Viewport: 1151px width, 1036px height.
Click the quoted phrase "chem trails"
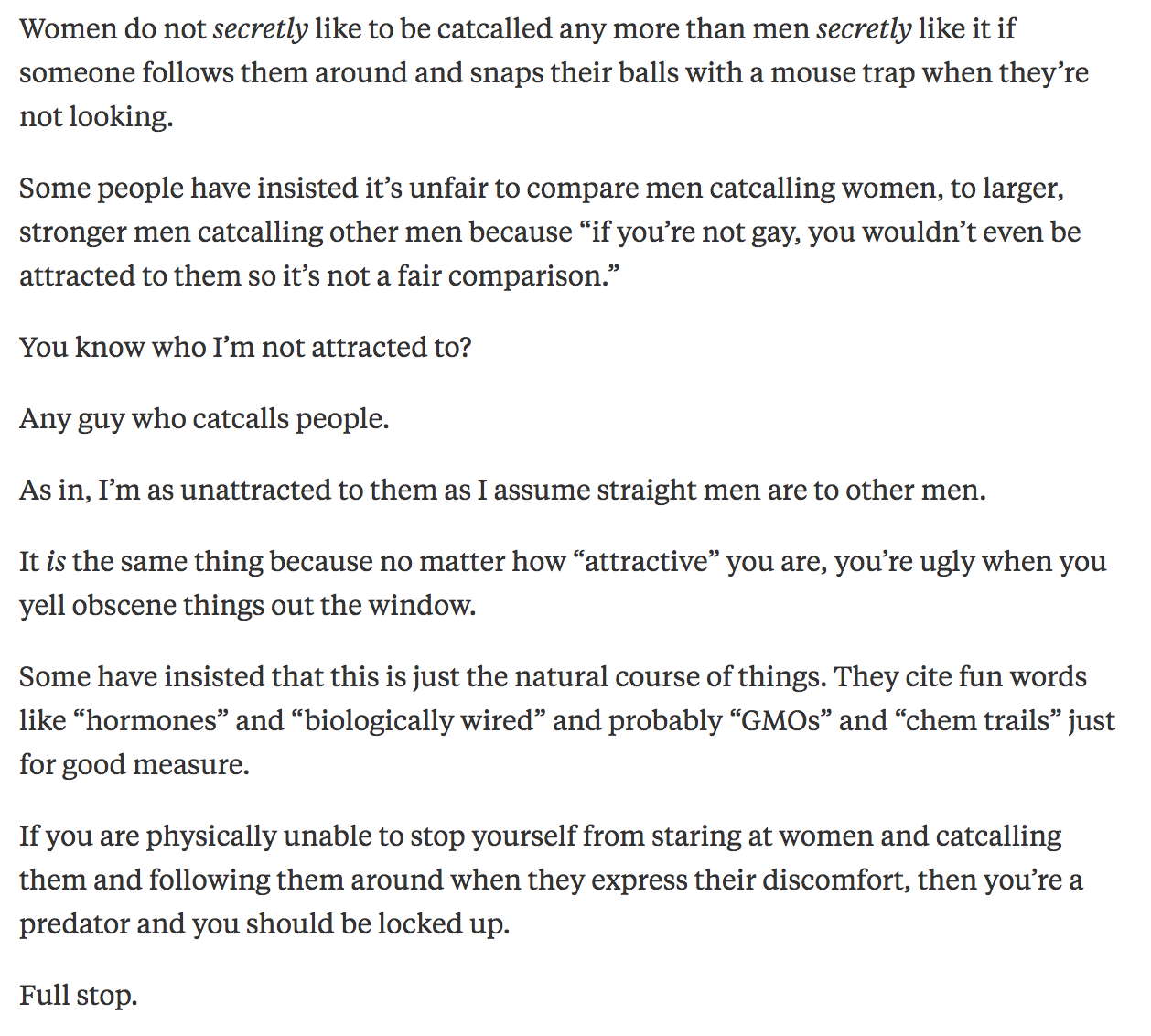click(x=984, y=721)
